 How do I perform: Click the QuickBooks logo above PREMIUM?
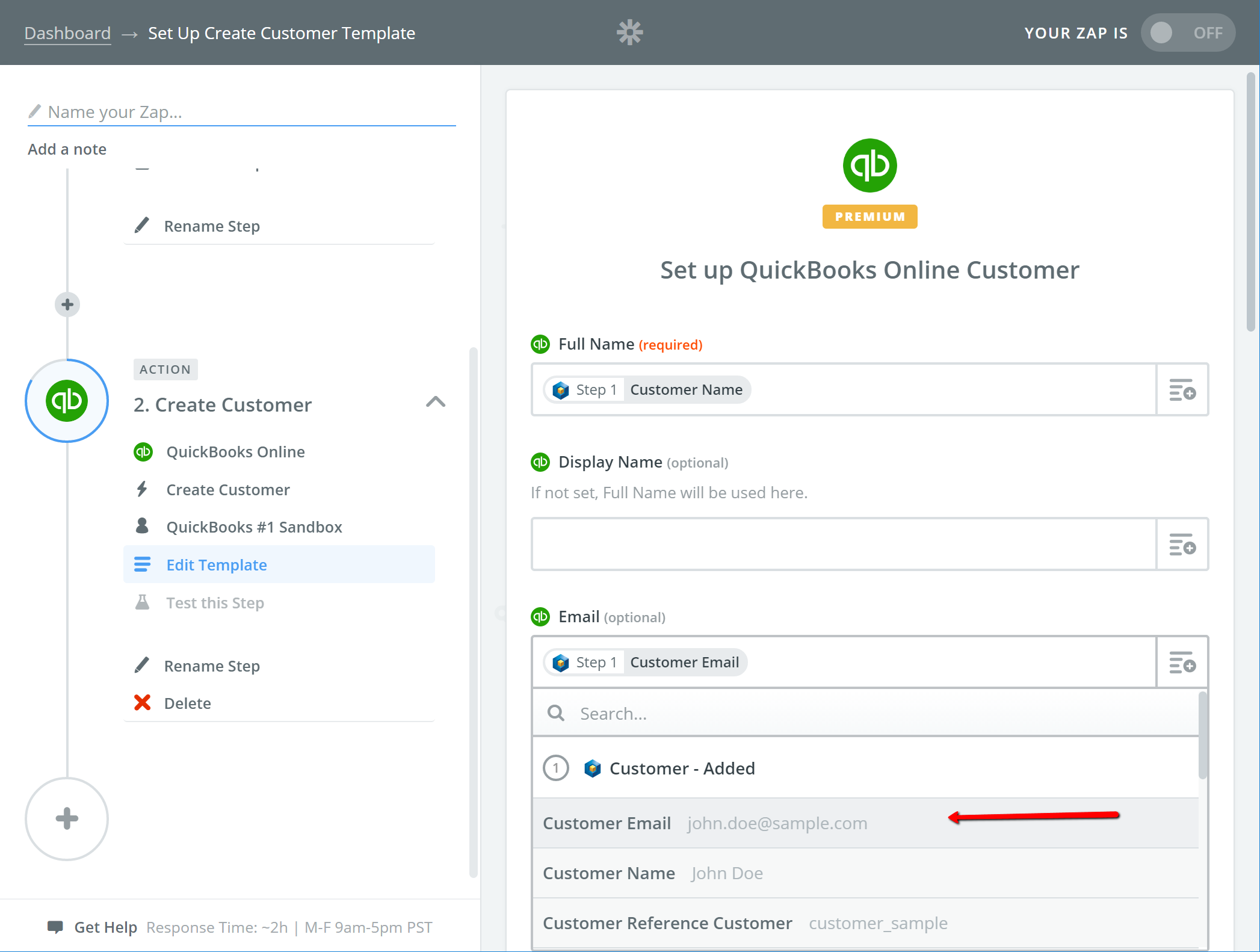click(x=869, y=165)
